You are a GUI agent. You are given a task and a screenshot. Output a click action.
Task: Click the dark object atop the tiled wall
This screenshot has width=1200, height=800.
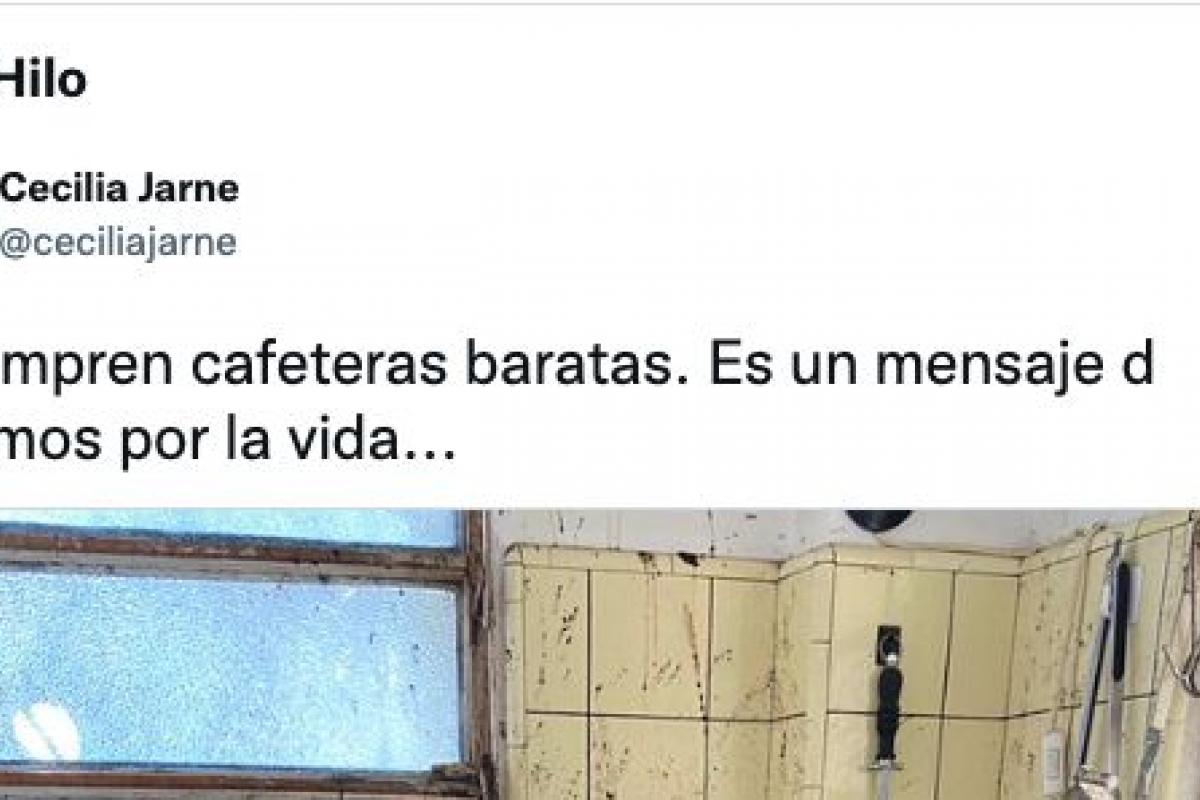(x=879, y=520)
